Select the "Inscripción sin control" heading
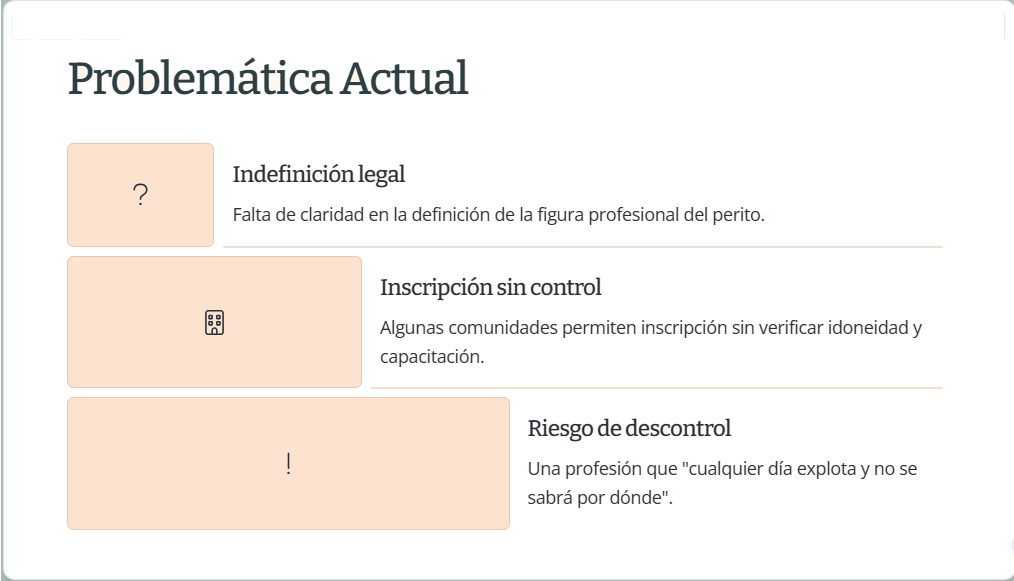The height and width of the screenshot is (581, 1014). [490, 288]
